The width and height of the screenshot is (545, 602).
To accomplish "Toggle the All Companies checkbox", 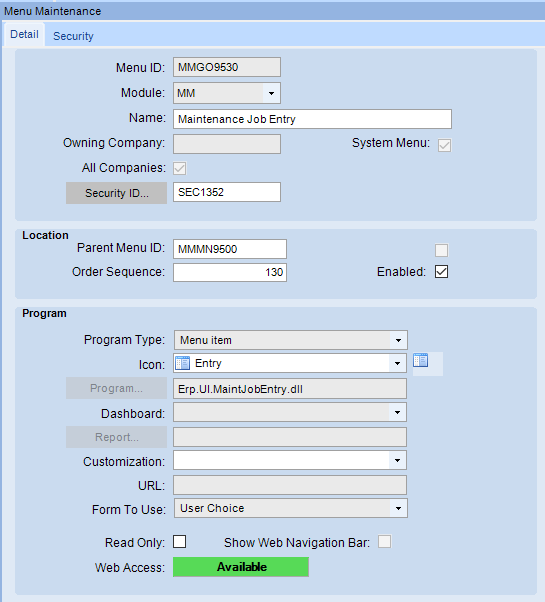I will [180, 168].
